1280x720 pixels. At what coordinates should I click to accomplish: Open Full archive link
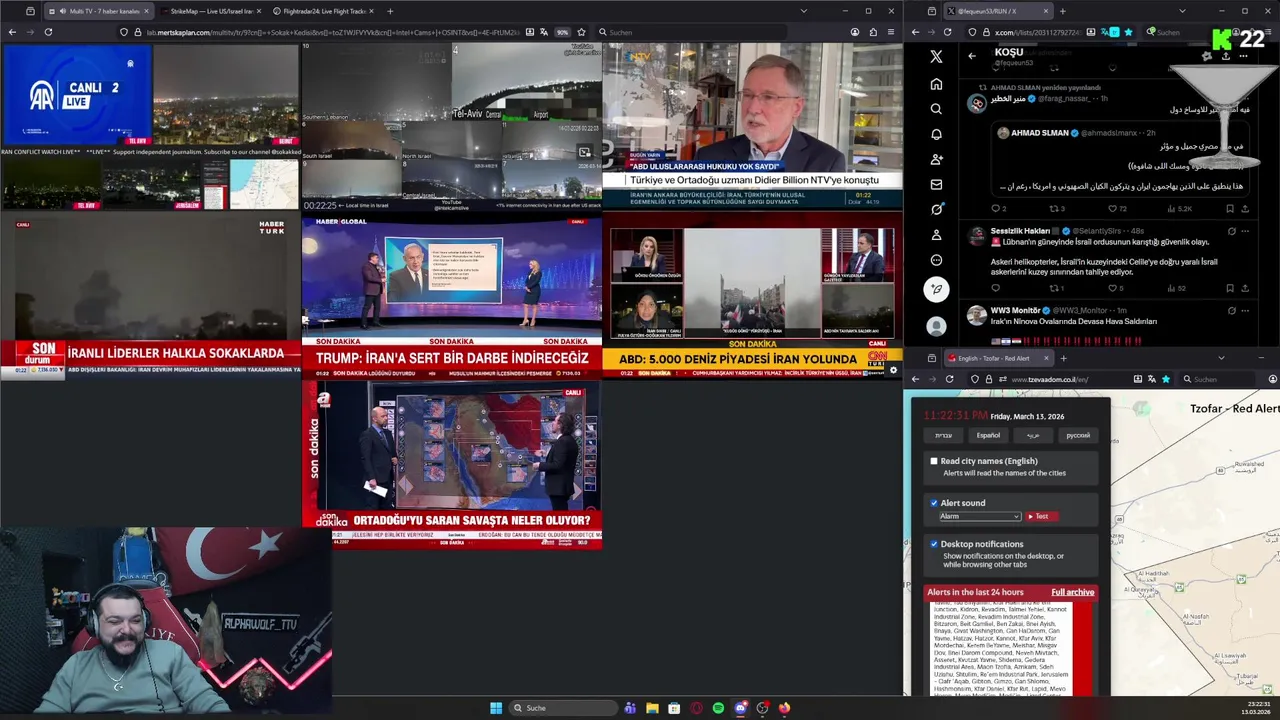point(1072,592)
